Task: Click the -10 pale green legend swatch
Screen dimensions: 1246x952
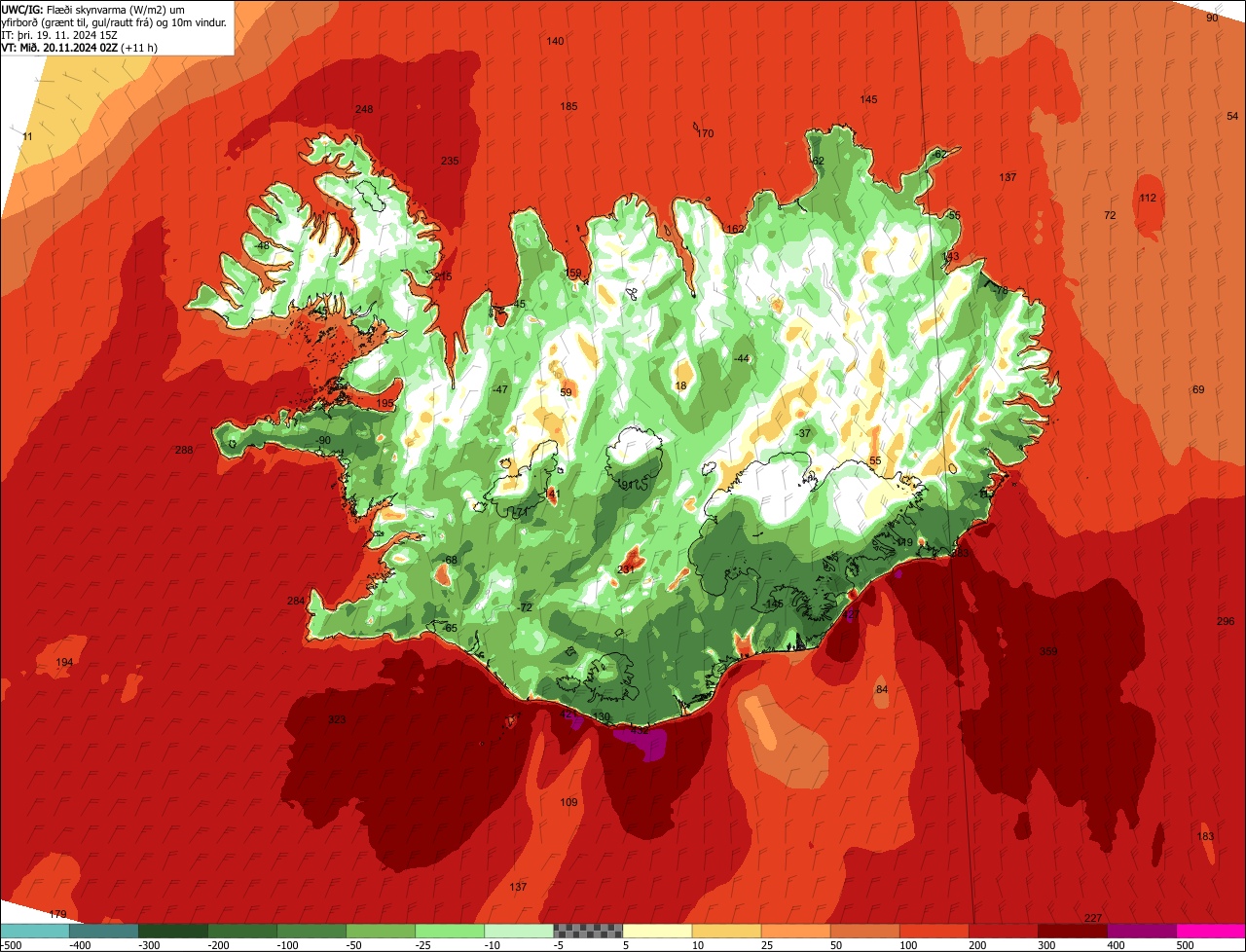Action: tap(519, 931)
